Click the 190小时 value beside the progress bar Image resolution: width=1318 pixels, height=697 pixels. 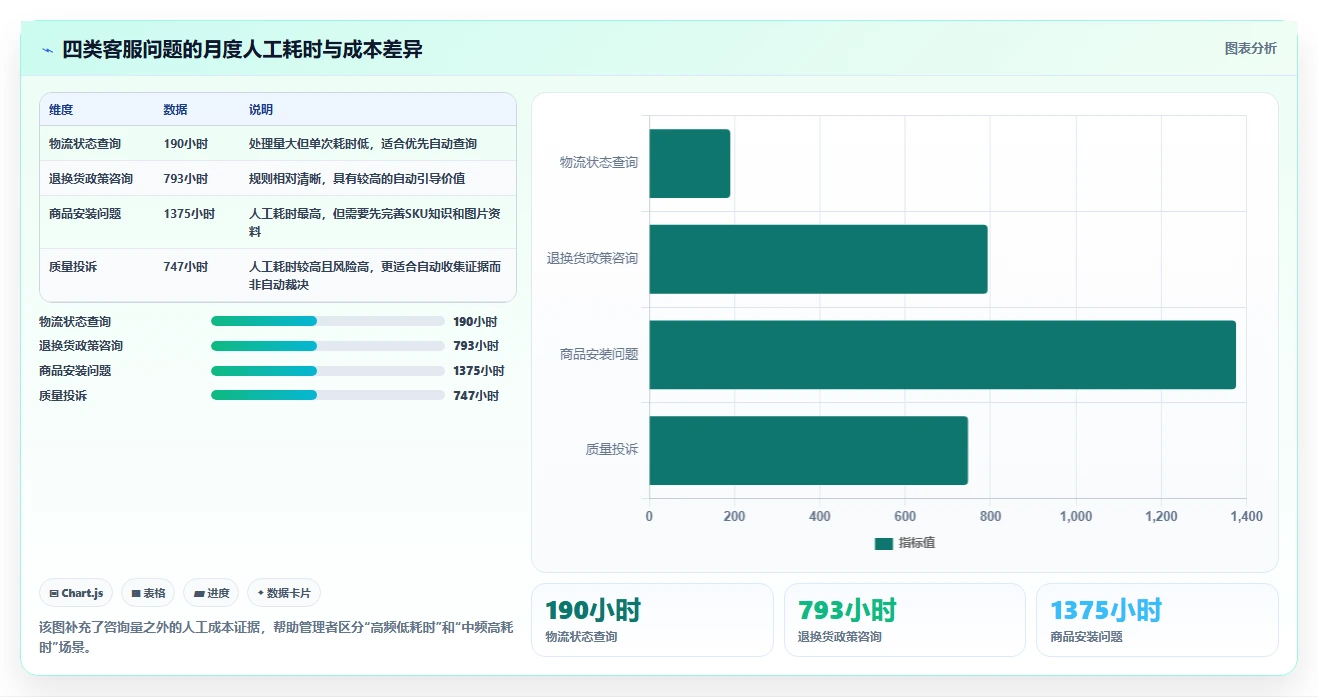pos(475,322)
